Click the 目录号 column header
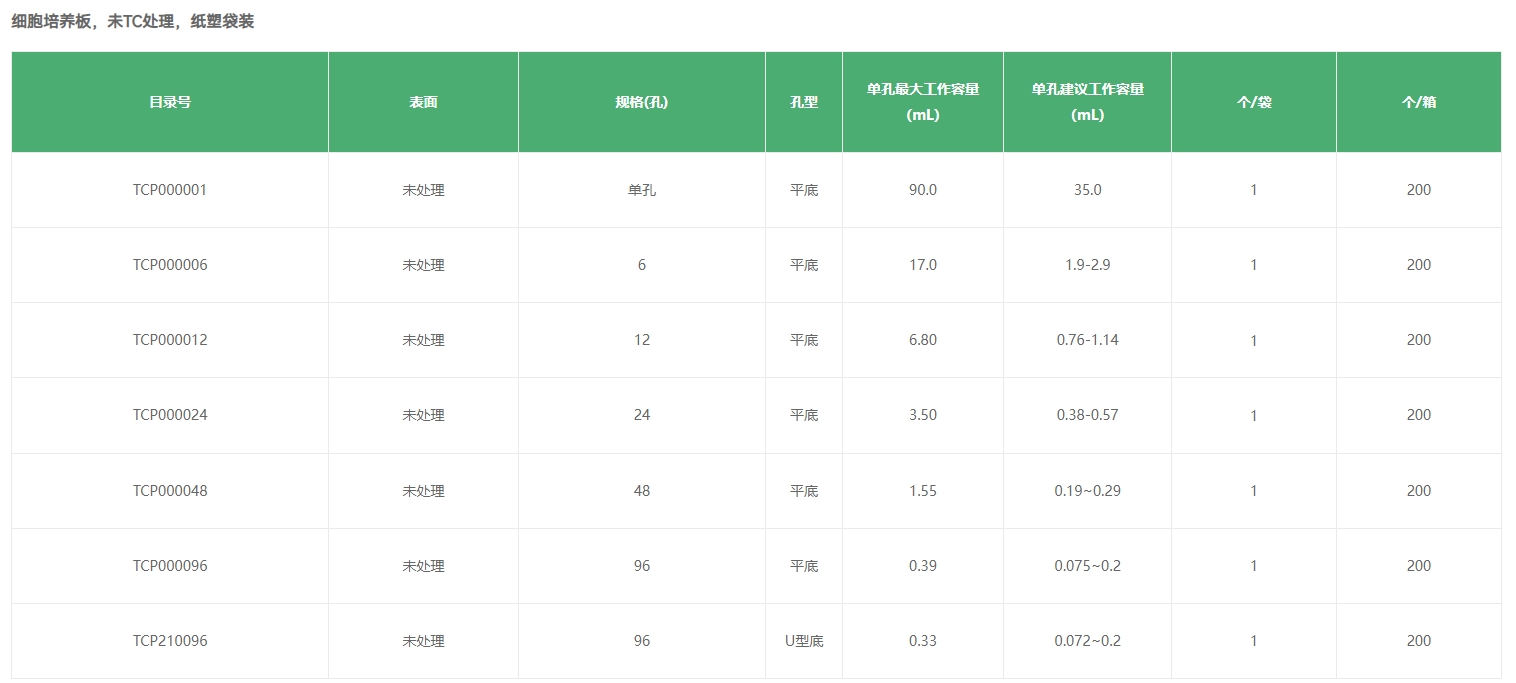Screen dimensions: 1516x683 click(x=170, y=101)
